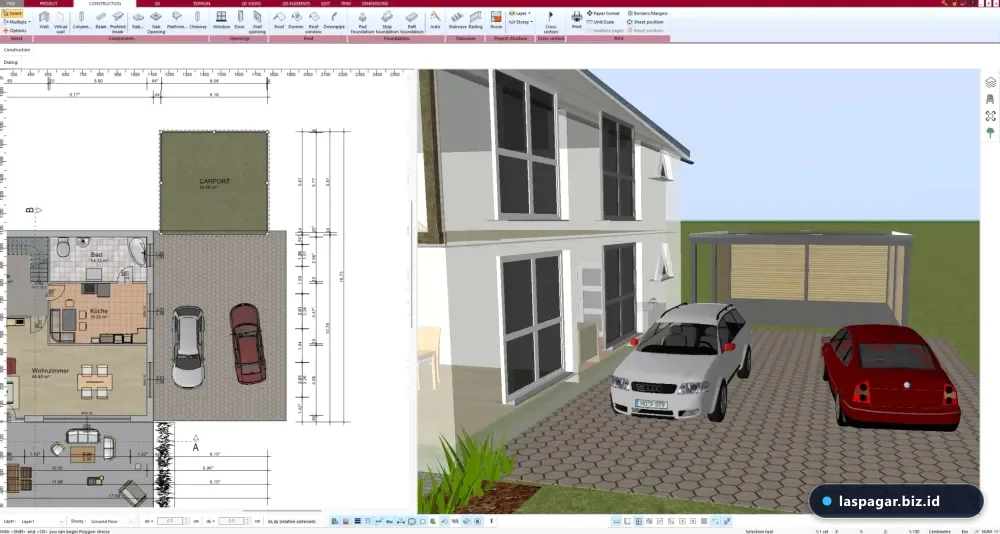Click the Küche room label in the plan
Image resolution: width=1000 pixels, height=534 pixels.
pos(98,311)
